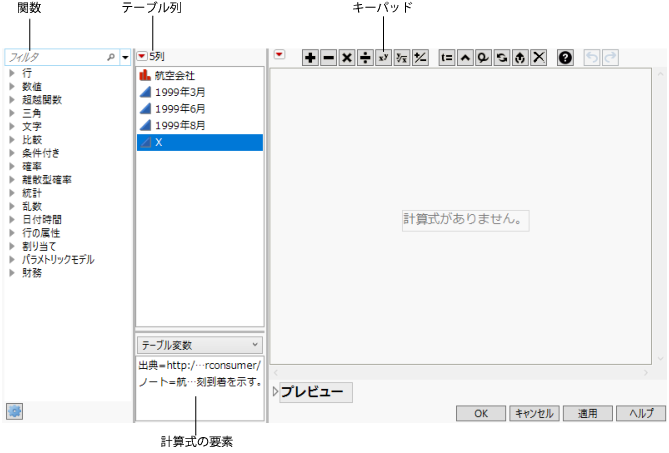
Task: Click the delete expression (X) keypad icon
Action: click(x=539, y=58)
